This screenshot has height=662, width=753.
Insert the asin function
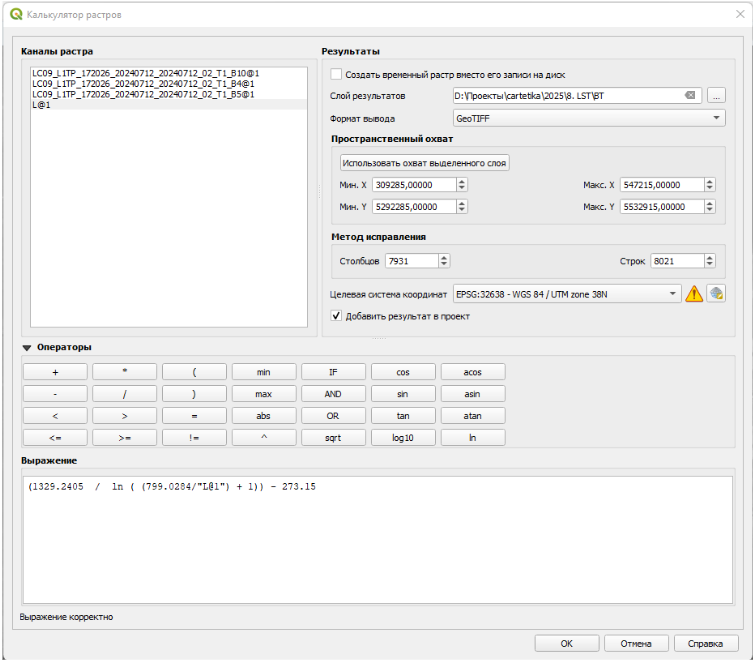click(473, 394)
